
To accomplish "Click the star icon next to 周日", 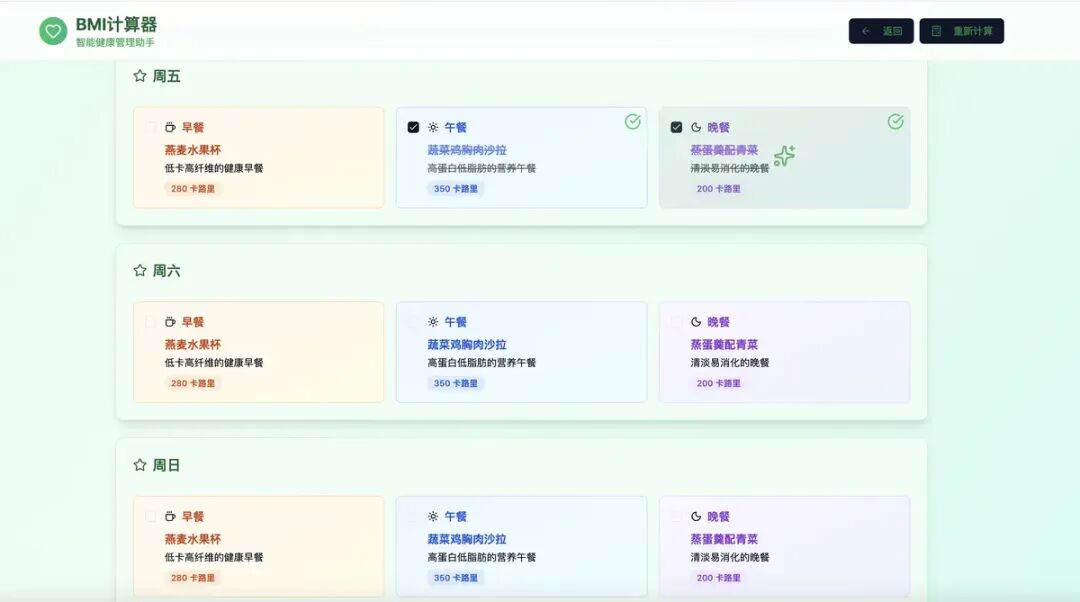I will click(138, 464).
